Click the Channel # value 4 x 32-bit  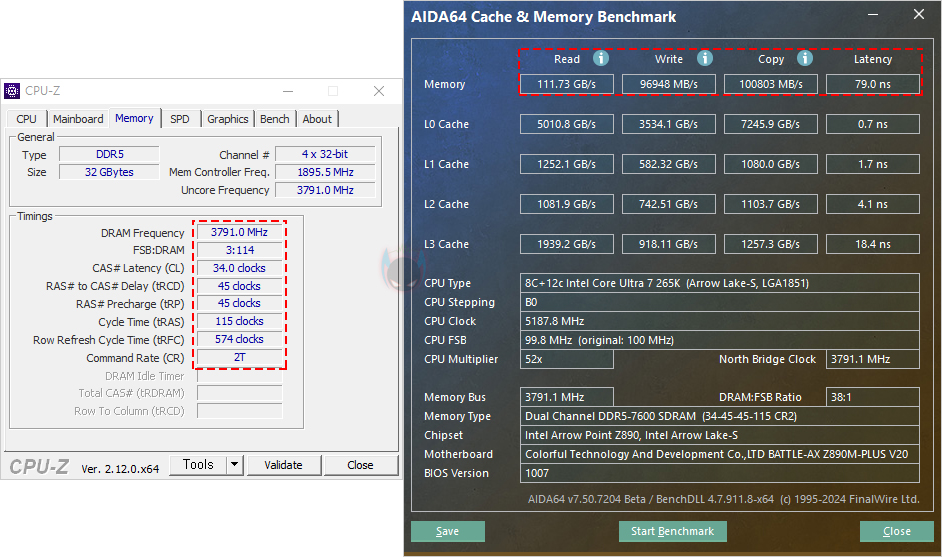click(325, 154)
